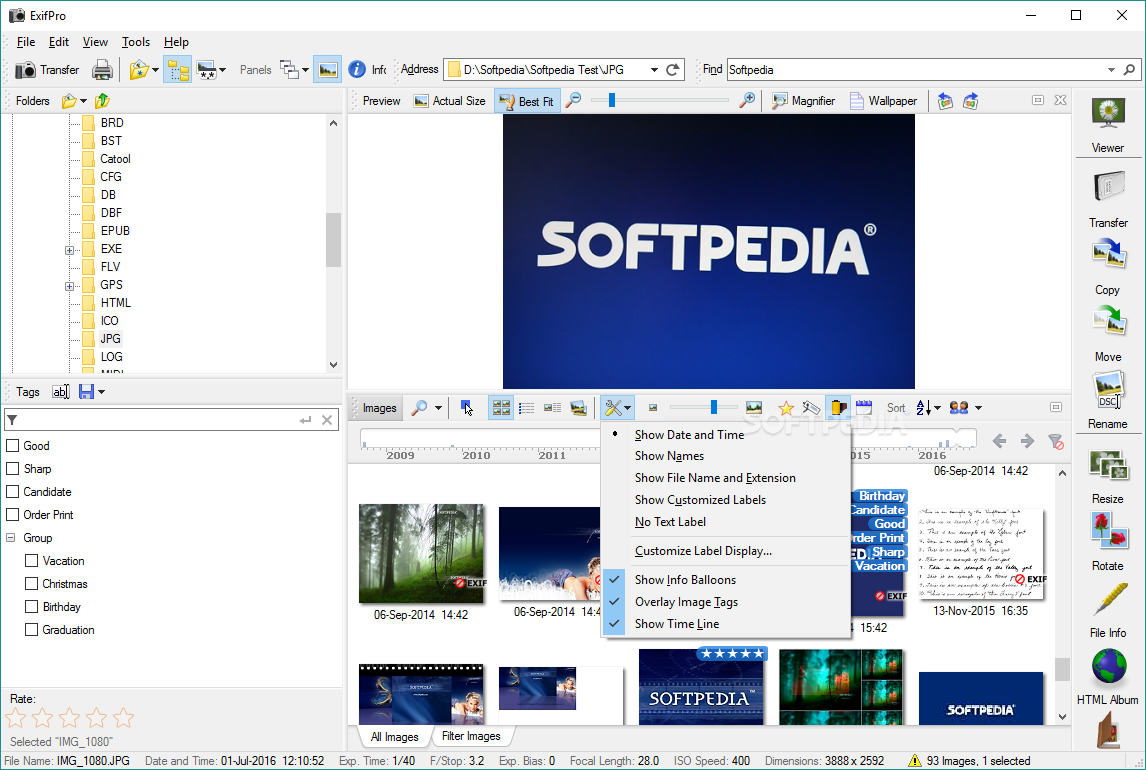Open the Tools menu
The width and height of the screenshot is (1146, 770).
pos(135,42)
